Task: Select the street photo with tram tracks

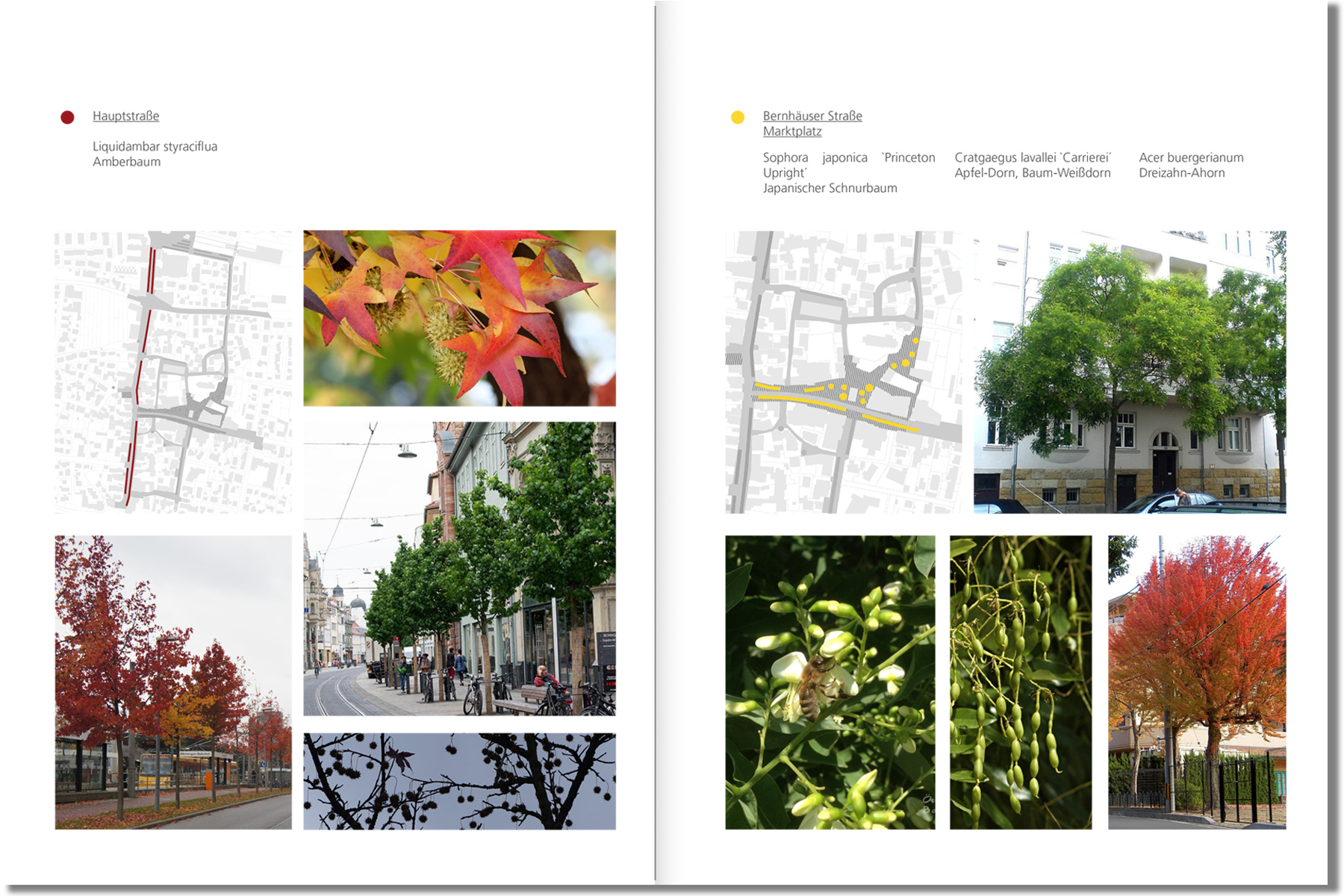Action: click(459, 568)
